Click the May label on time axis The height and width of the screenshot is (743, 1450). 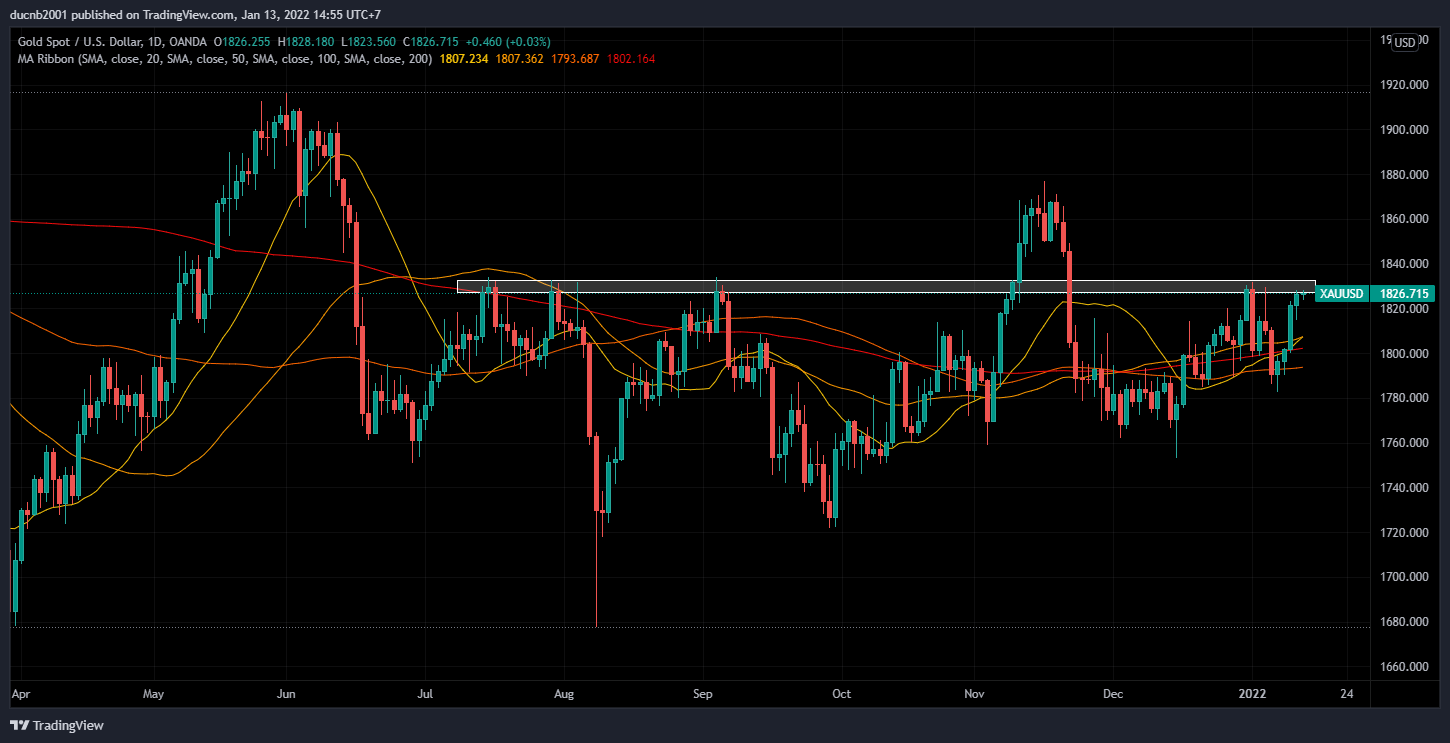tap(154, 693)
